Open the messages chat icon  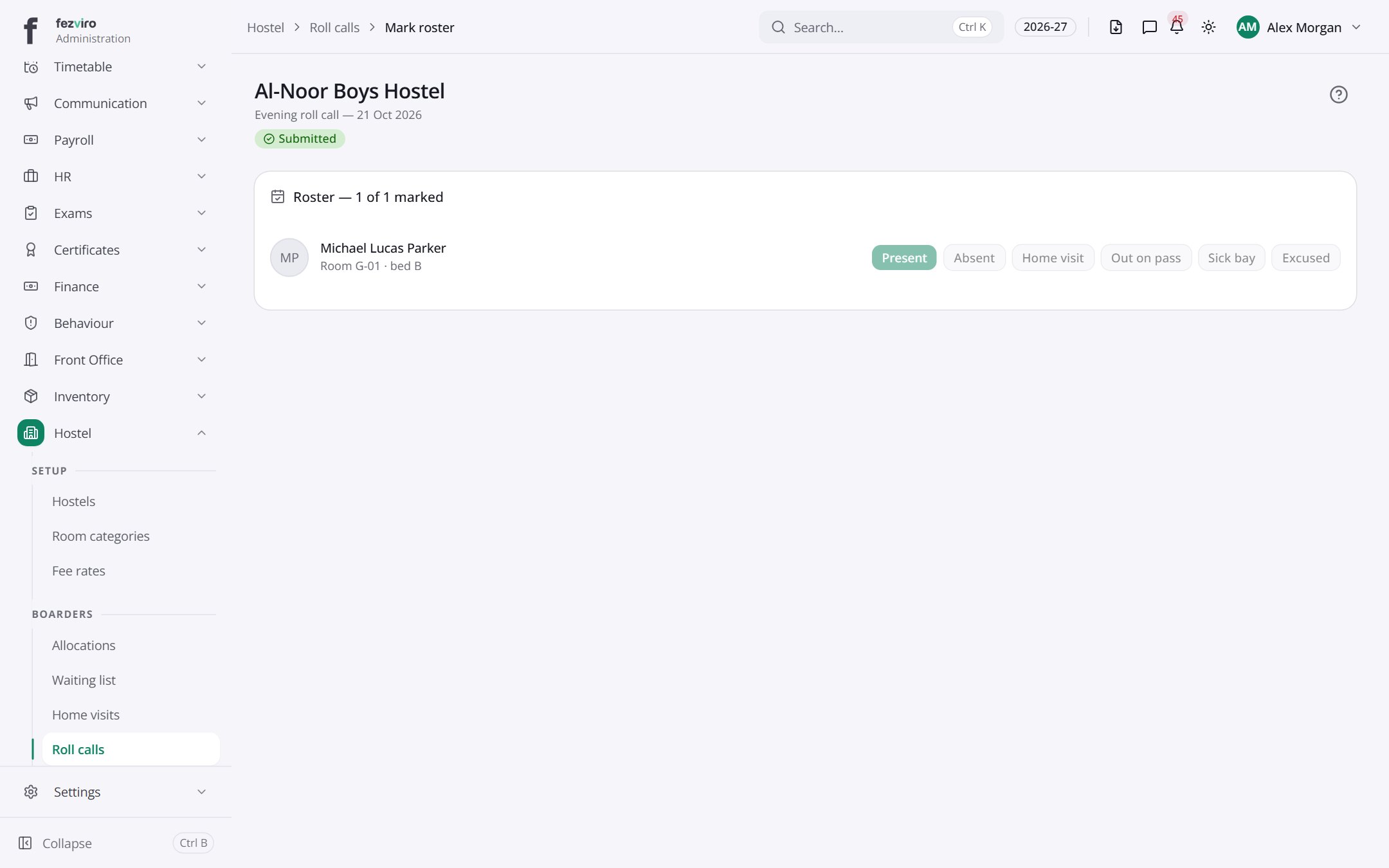pos(1149,28)
